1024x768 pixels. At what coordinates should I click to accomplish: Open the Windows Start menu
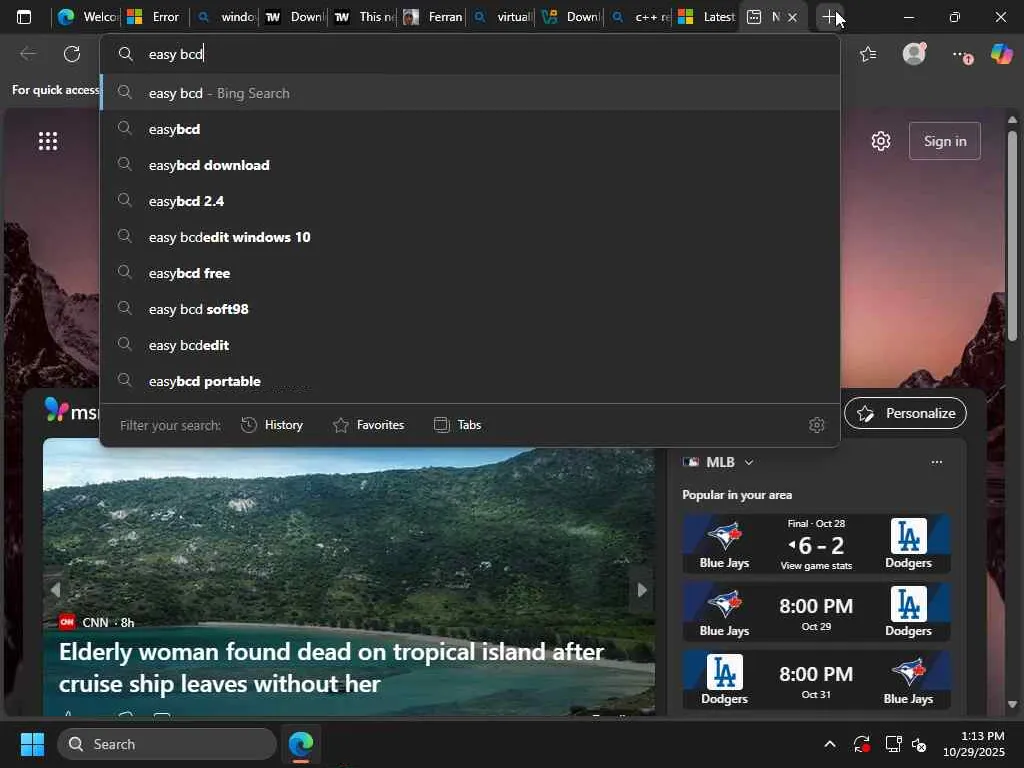pyautogui.click(x=32, y=744)
